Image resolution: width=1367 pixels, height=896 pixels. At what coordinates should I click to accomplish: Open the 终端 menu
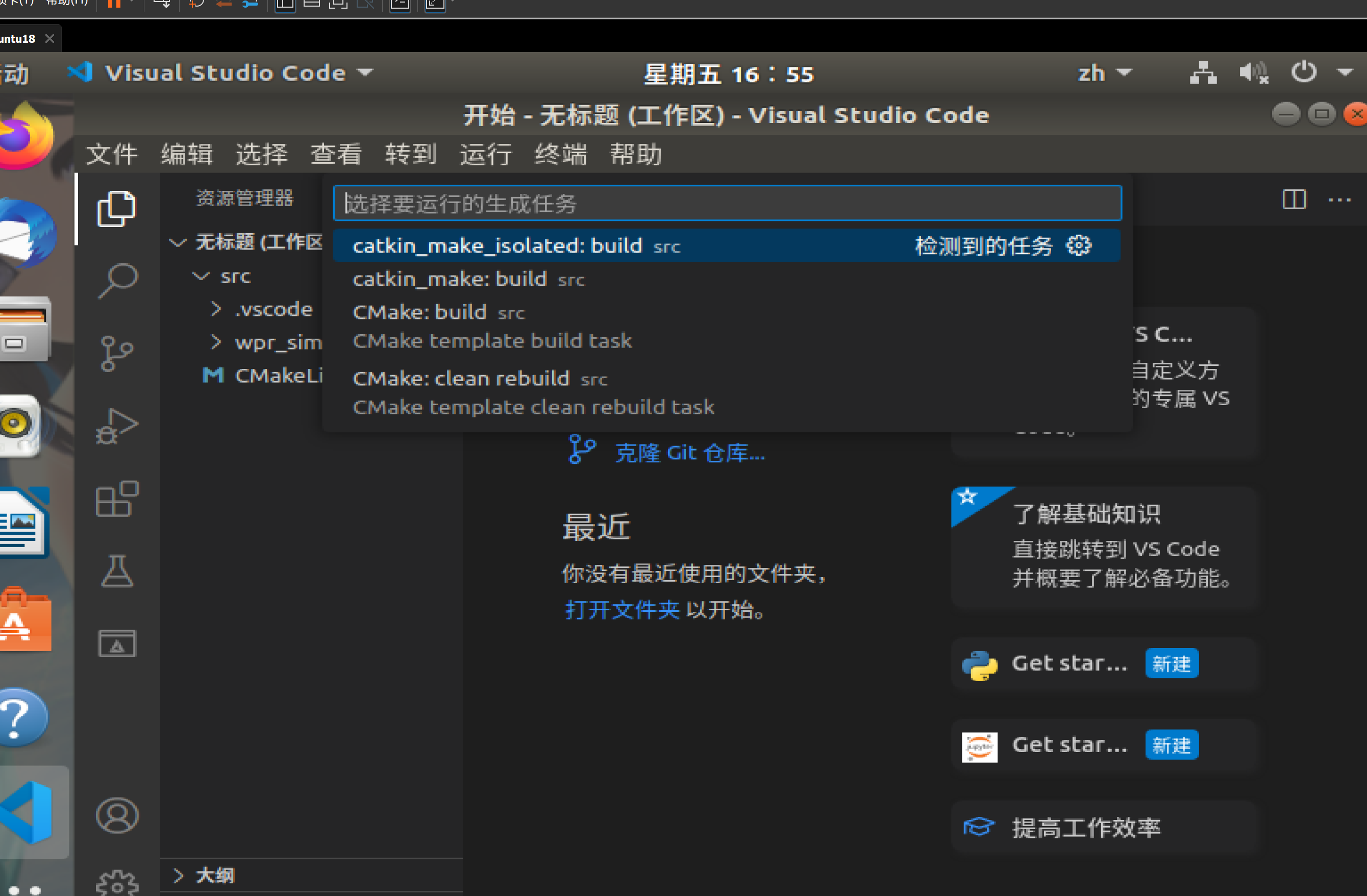coord(561,154)
